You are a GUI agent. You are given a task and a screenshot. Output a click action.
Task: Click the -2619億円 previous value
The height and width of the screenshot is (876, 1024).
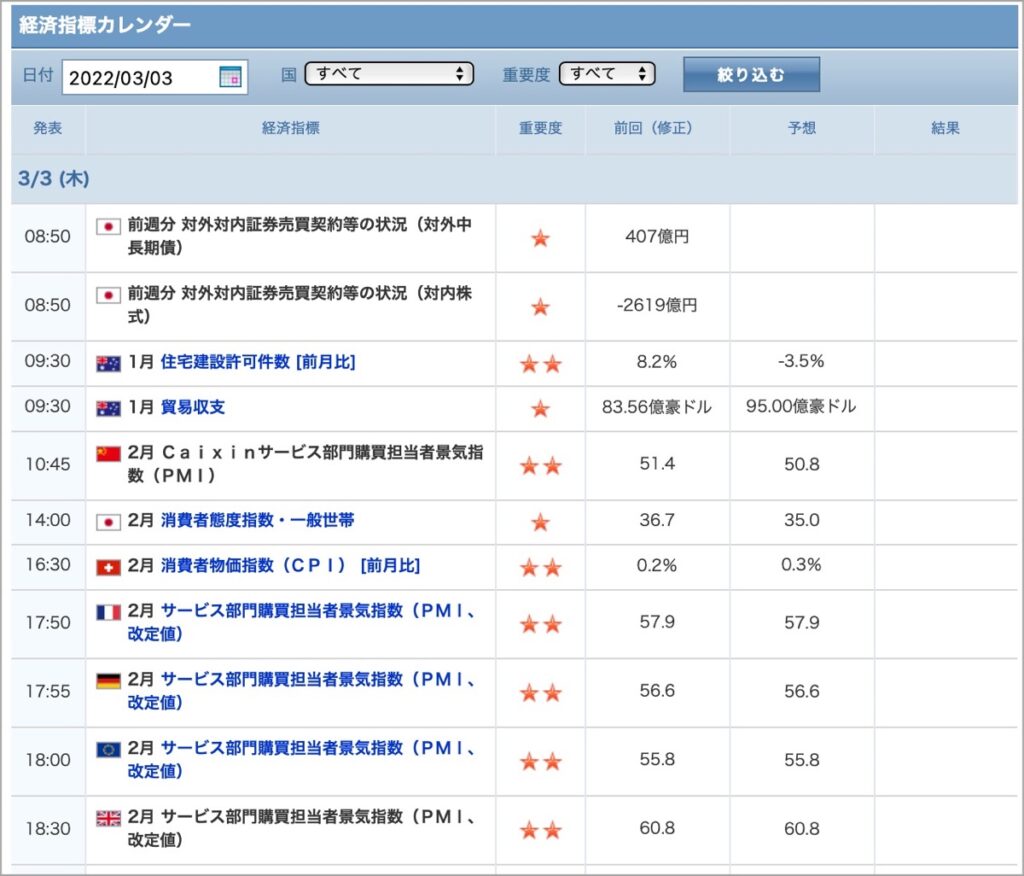(x=657, y=305)
